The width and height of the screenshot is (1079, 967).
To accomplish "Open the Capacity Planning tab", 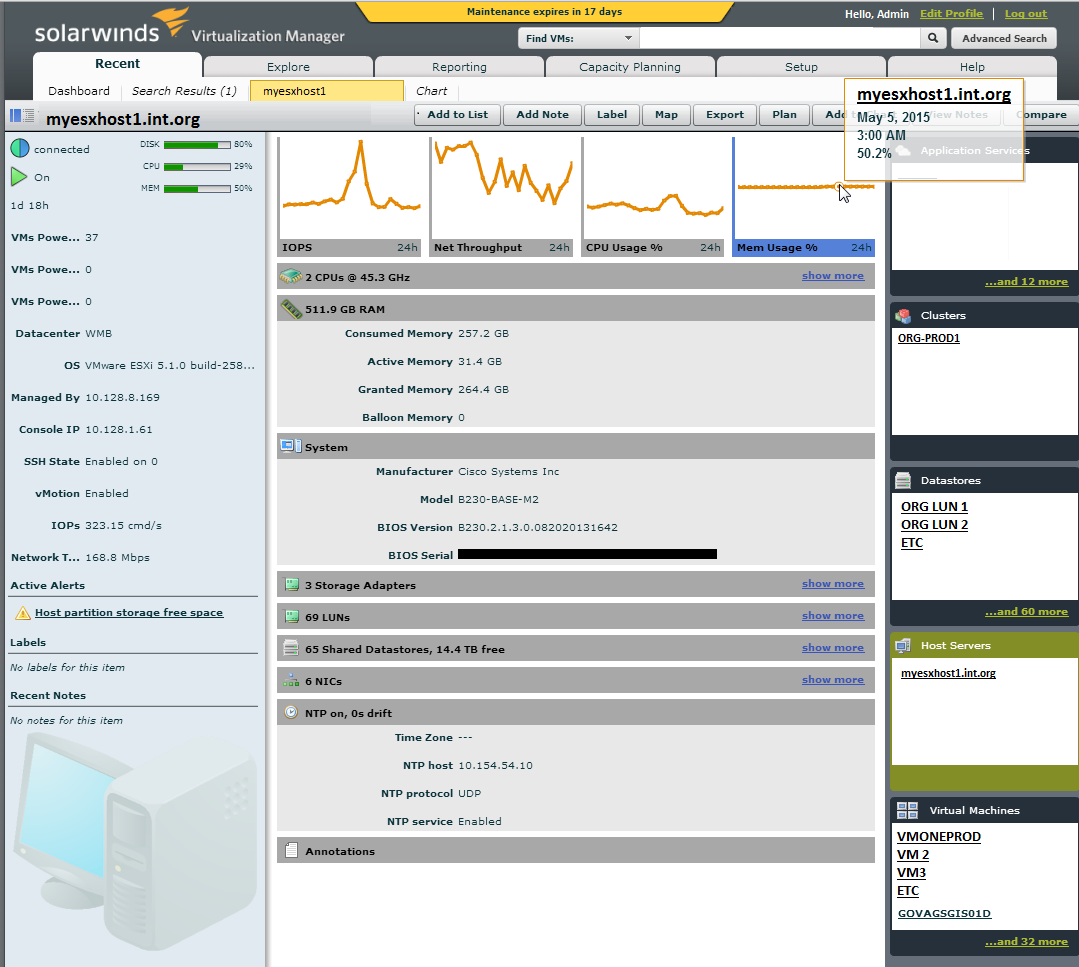I will pyautogui.click(x=630, y=67).
